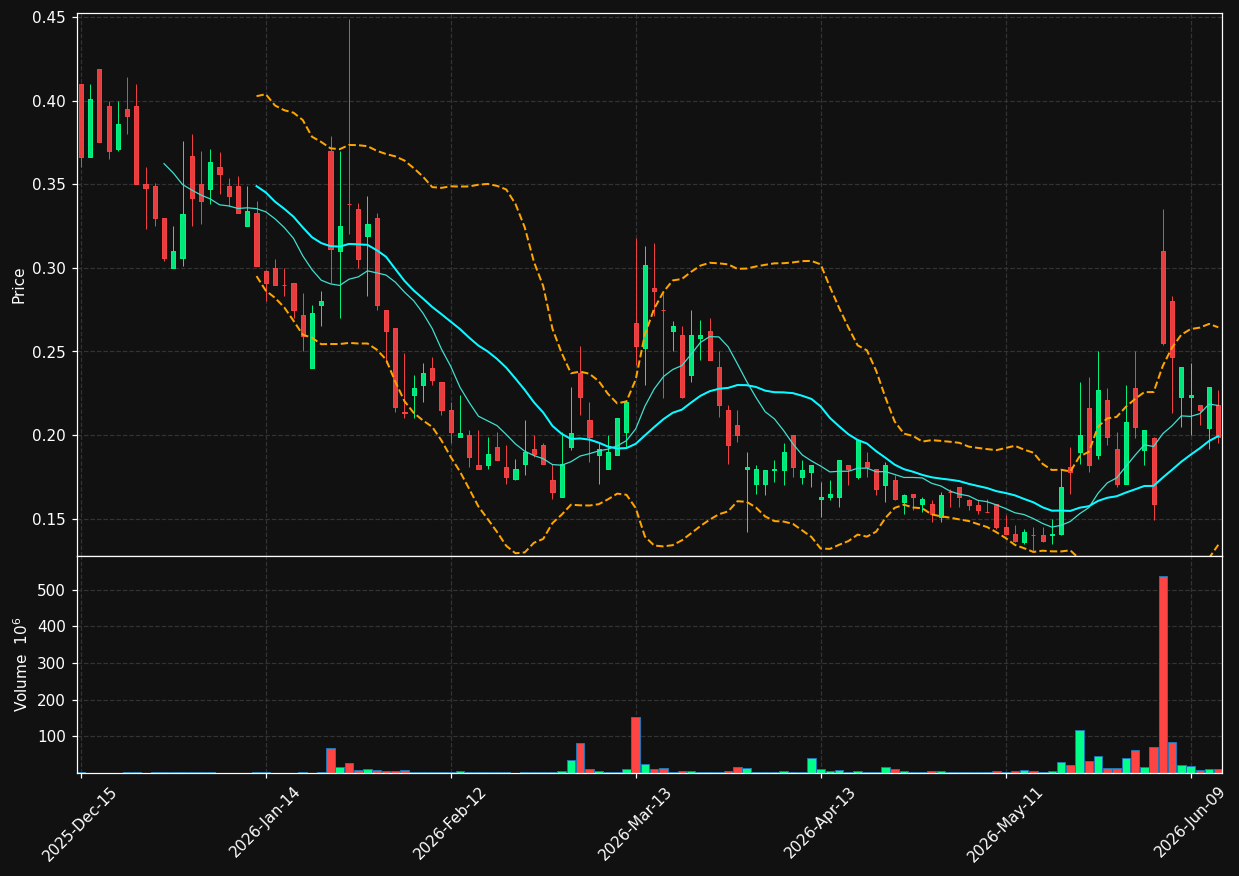Click the 2026-Apr-13 date label

820,823
